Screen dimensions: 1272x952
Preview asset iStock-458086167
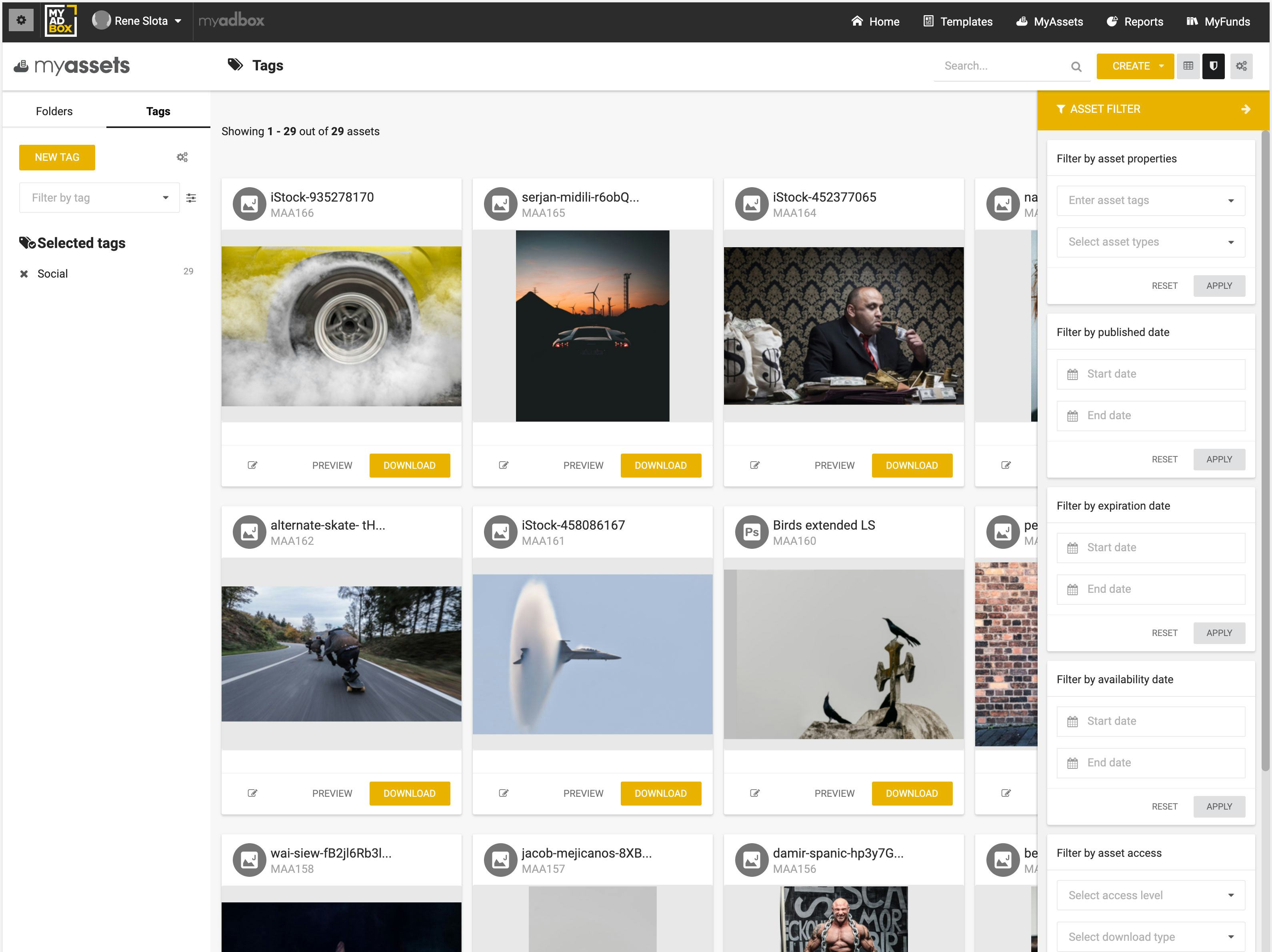point(583,793)
